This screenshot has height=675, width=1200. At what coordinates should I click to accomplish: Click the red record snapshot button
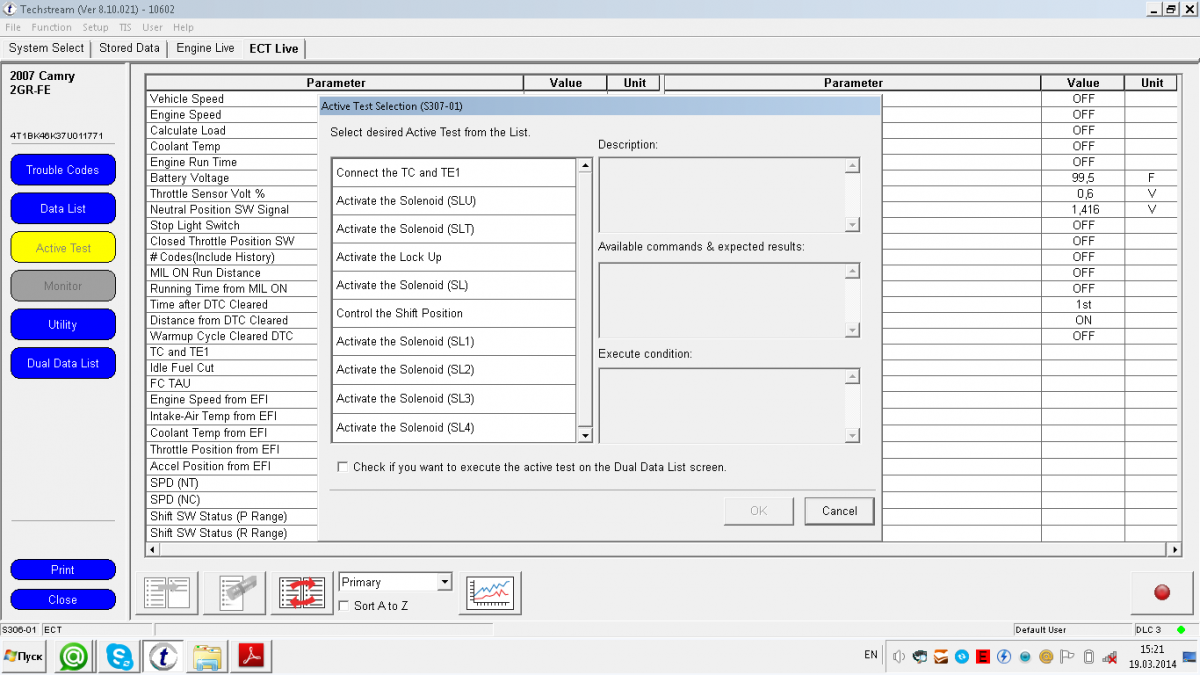[x=1161, y=593]
